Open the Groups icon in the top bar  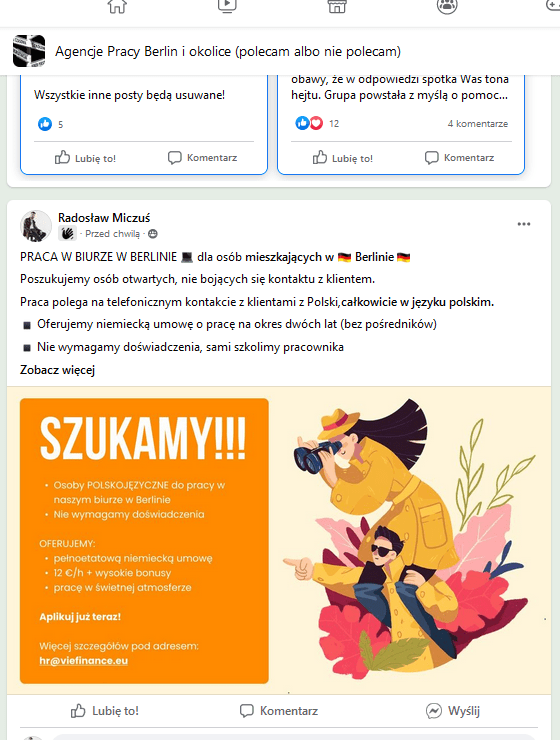point(447,6)
